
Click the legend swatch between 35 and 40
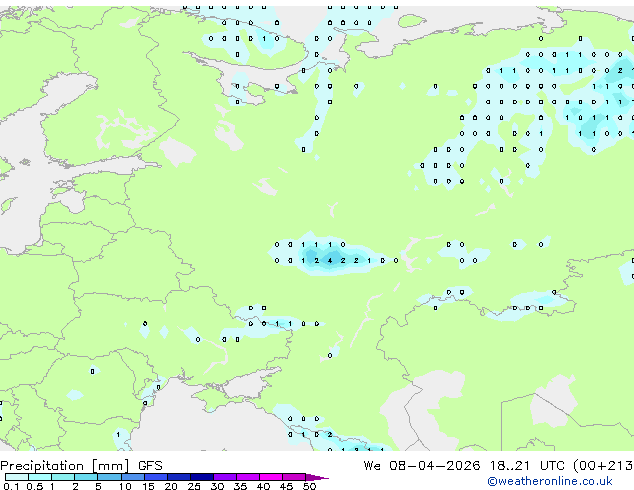point(248,477)
